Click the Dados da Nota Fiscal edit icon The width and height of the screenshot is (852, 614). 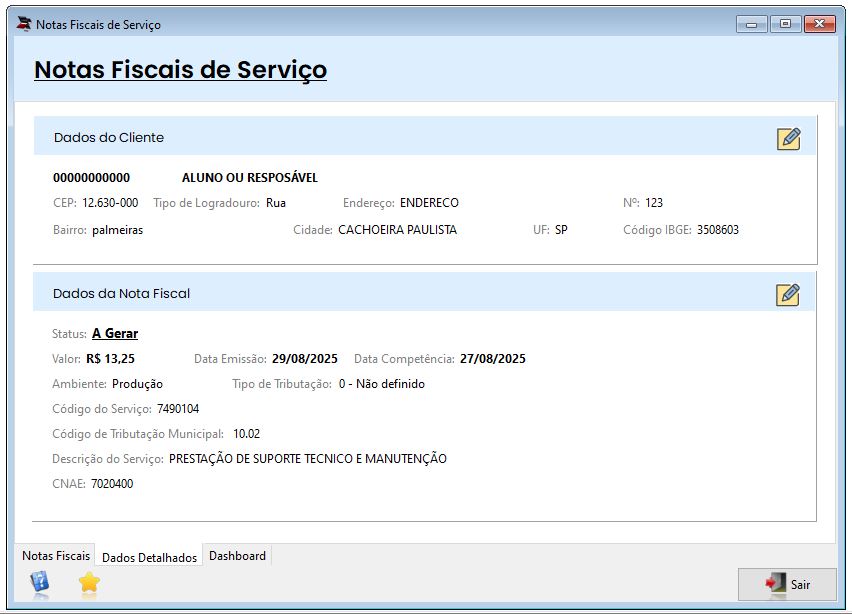788,294
